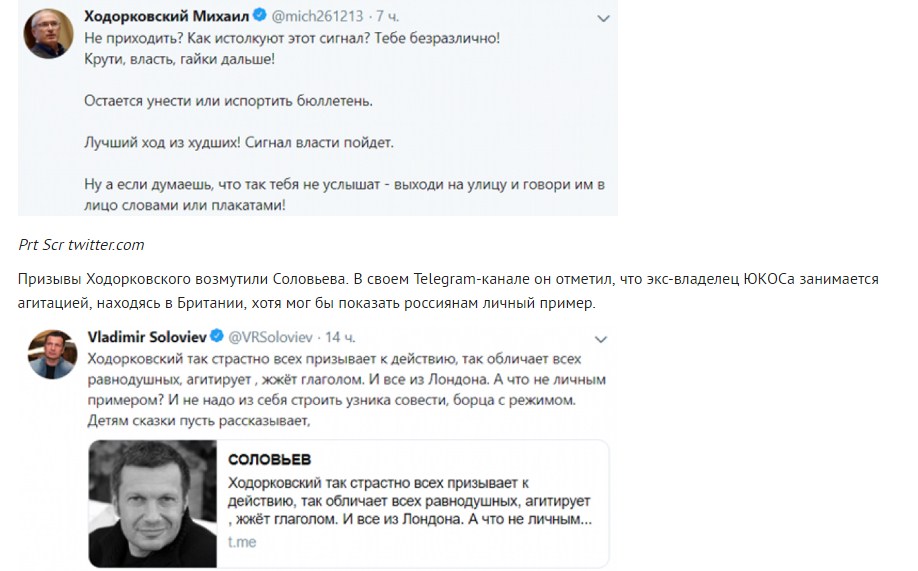Click the 7 ч. timestamp
918x571 pixels.
[x=388, y=16]
